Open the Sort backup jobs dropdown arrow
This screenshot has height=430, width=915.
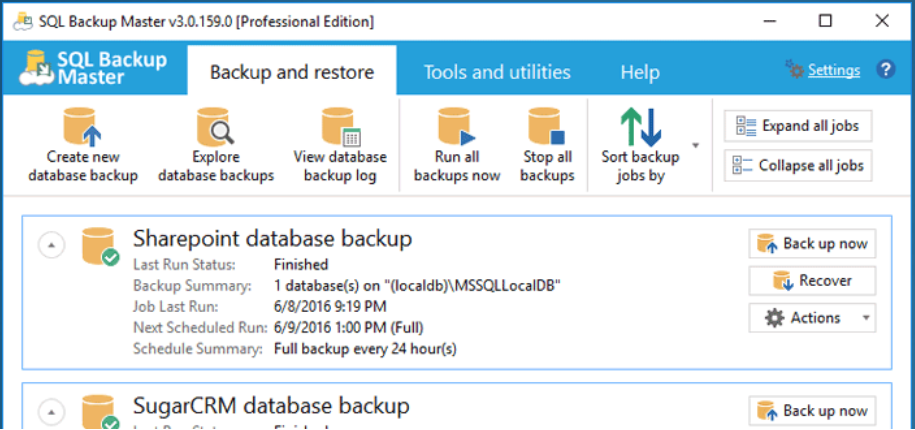coord(695,145)
